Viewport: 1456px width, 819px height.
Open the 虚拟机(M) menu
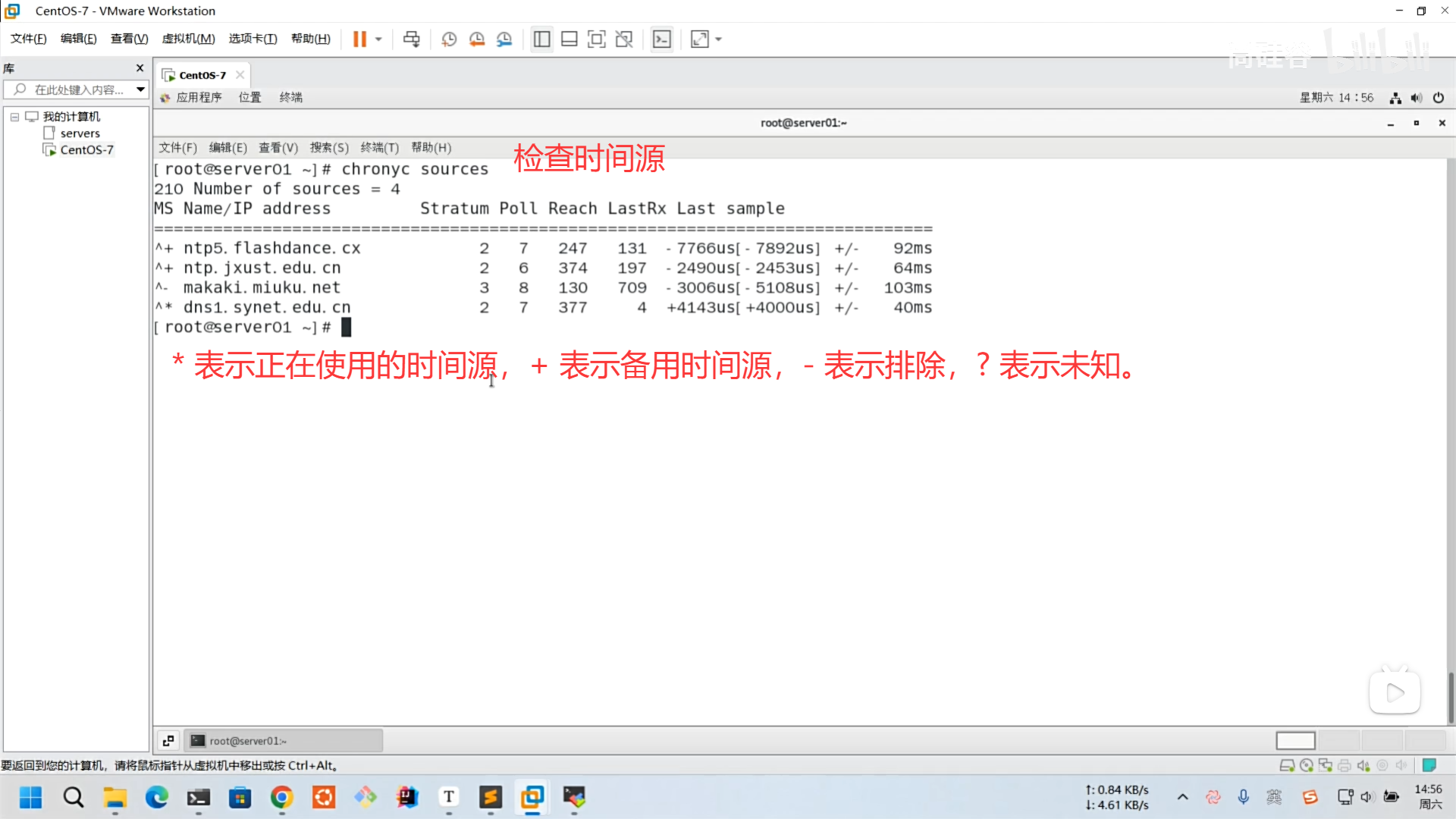[188, 39]
